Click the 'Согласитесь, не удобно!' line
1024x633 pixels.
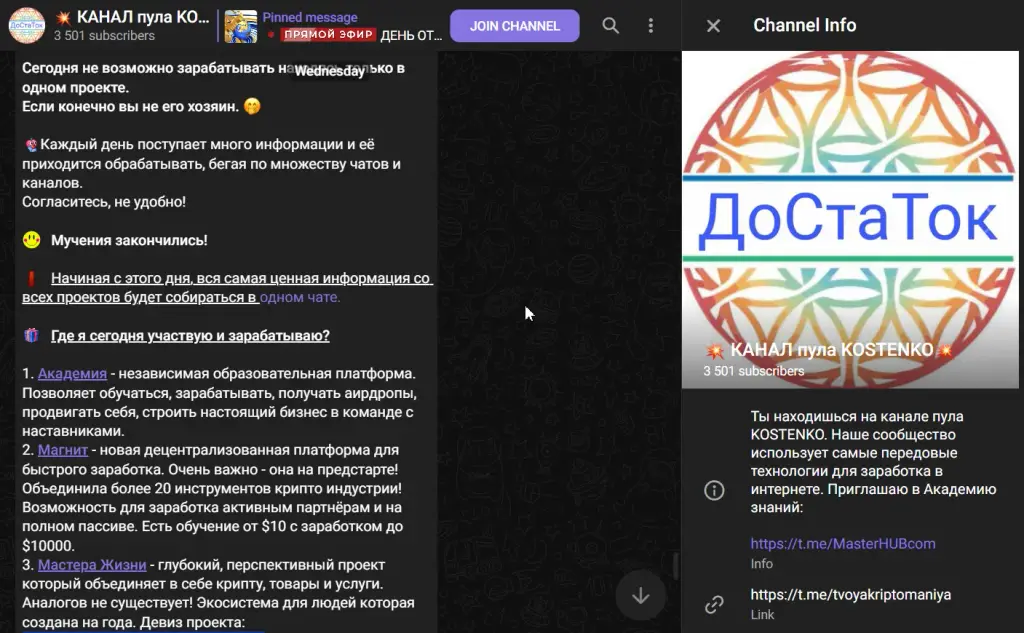tap(104, 202)
